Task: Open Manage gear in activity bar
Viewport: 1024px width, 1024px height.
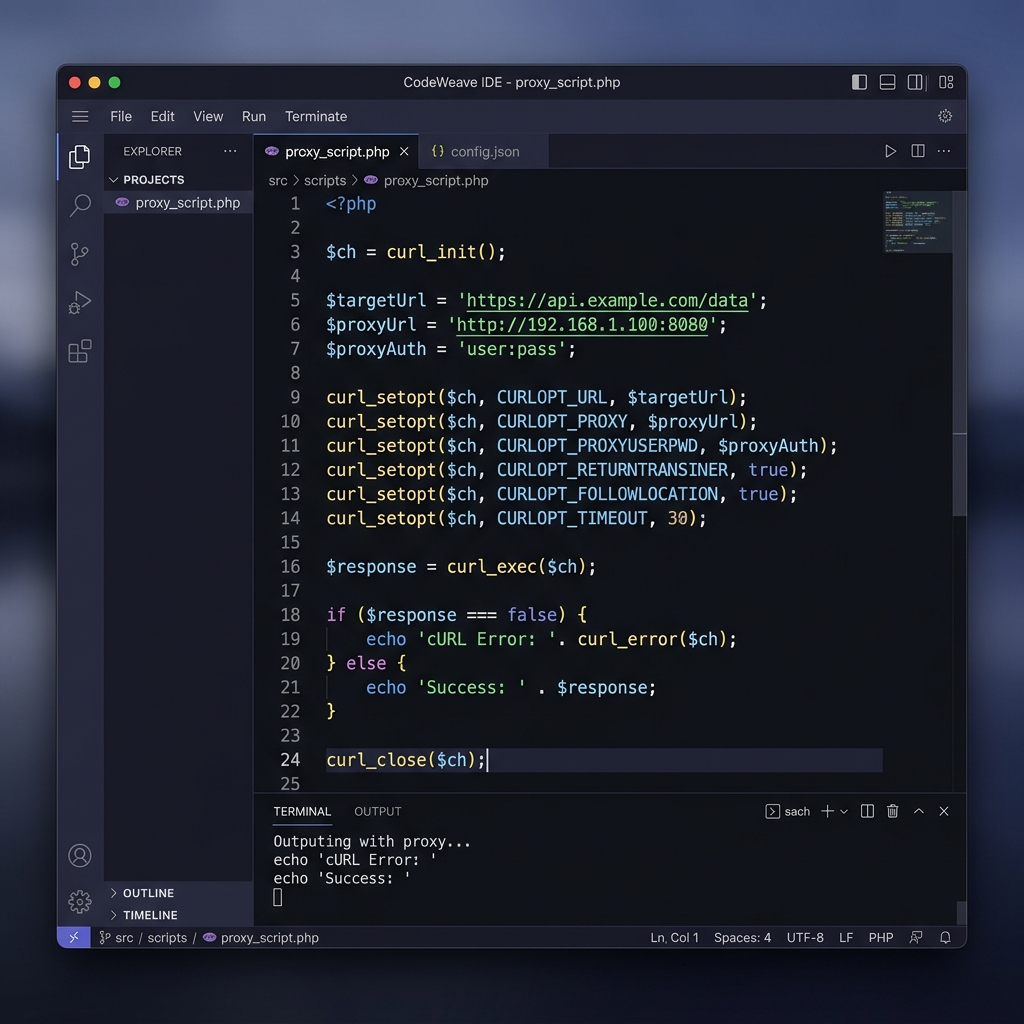Action: click(x=80, y=902)
